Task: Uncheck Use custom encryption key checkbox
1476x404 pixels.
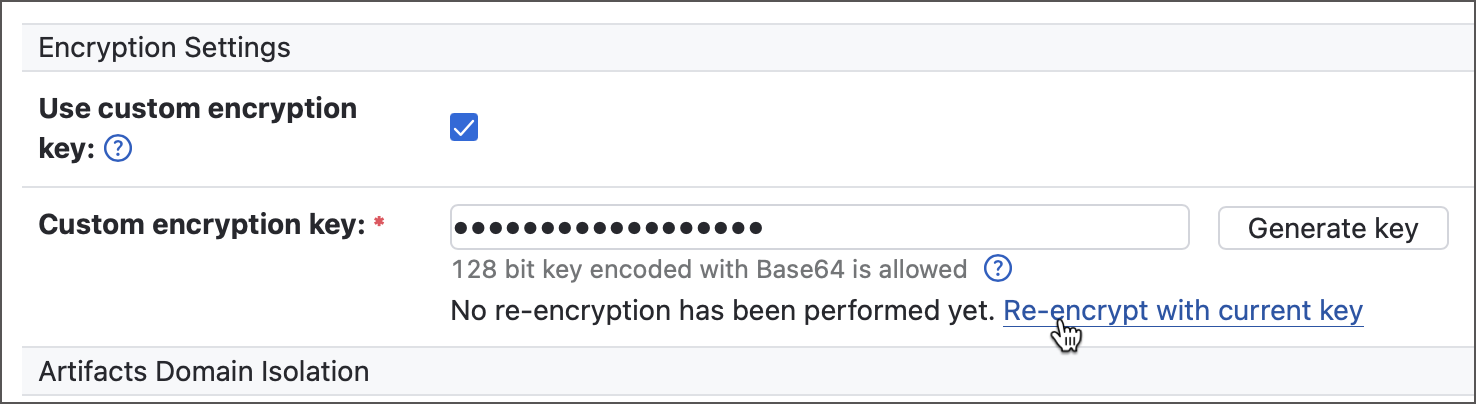Action: click(x=464, y=127)
